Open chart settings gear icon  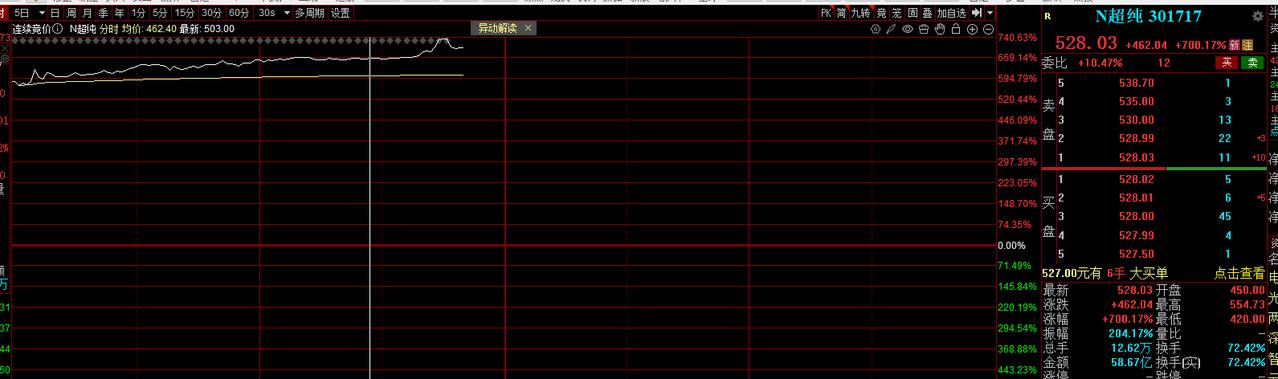coord(876,29)
